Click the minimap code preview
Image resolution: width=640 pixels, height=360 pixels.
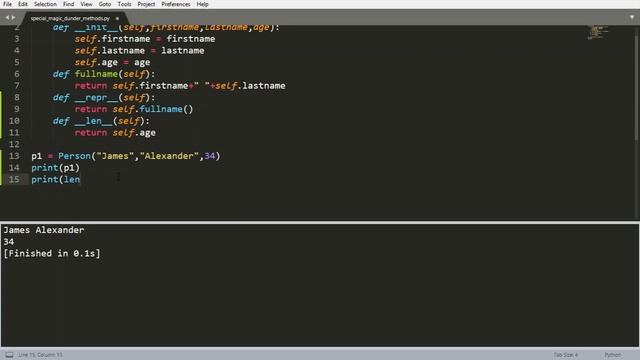click(x=598, y=32)
